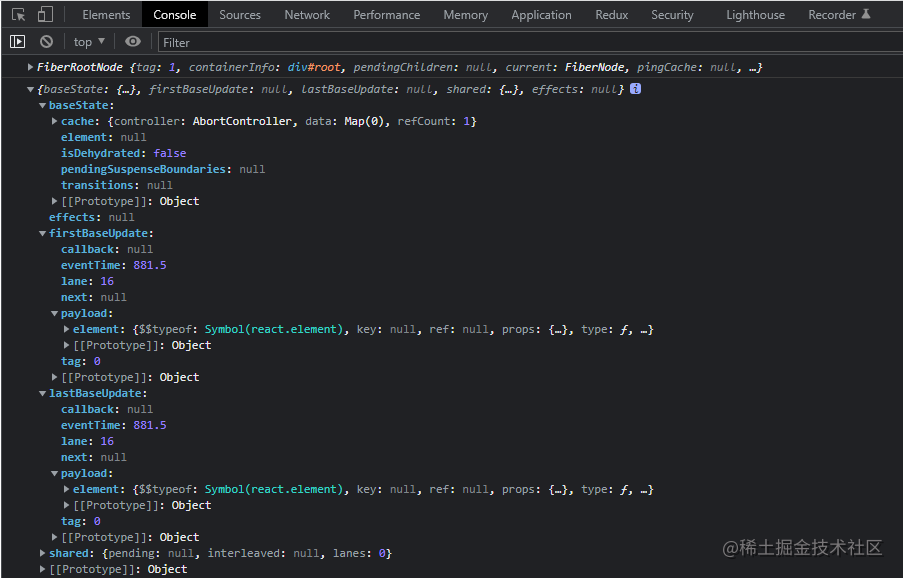This screenshot has width=903, height=578.
Task: Open the Memory tab
Action: point(465,15)
